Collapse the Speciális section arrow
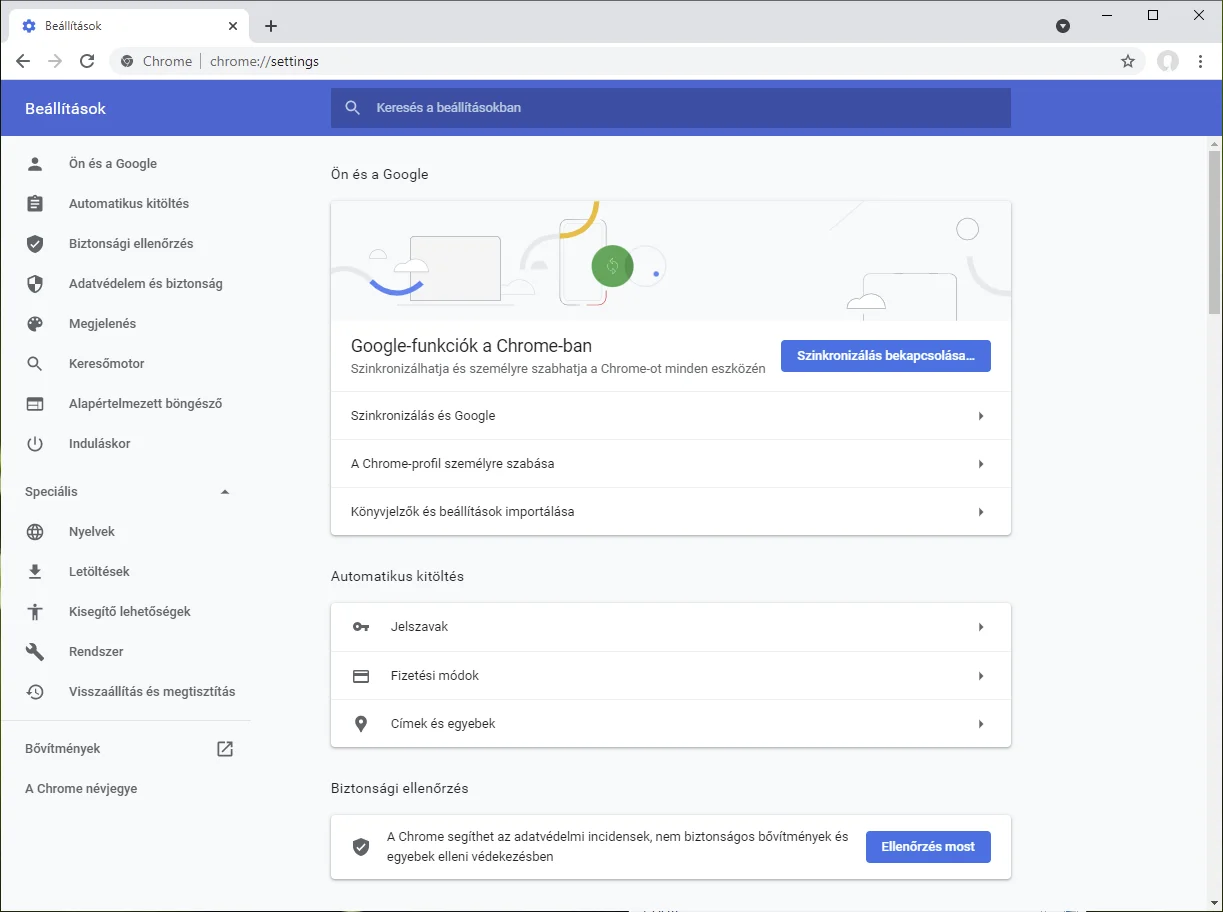Screen dimensions: 1223x912 [225, 492]
